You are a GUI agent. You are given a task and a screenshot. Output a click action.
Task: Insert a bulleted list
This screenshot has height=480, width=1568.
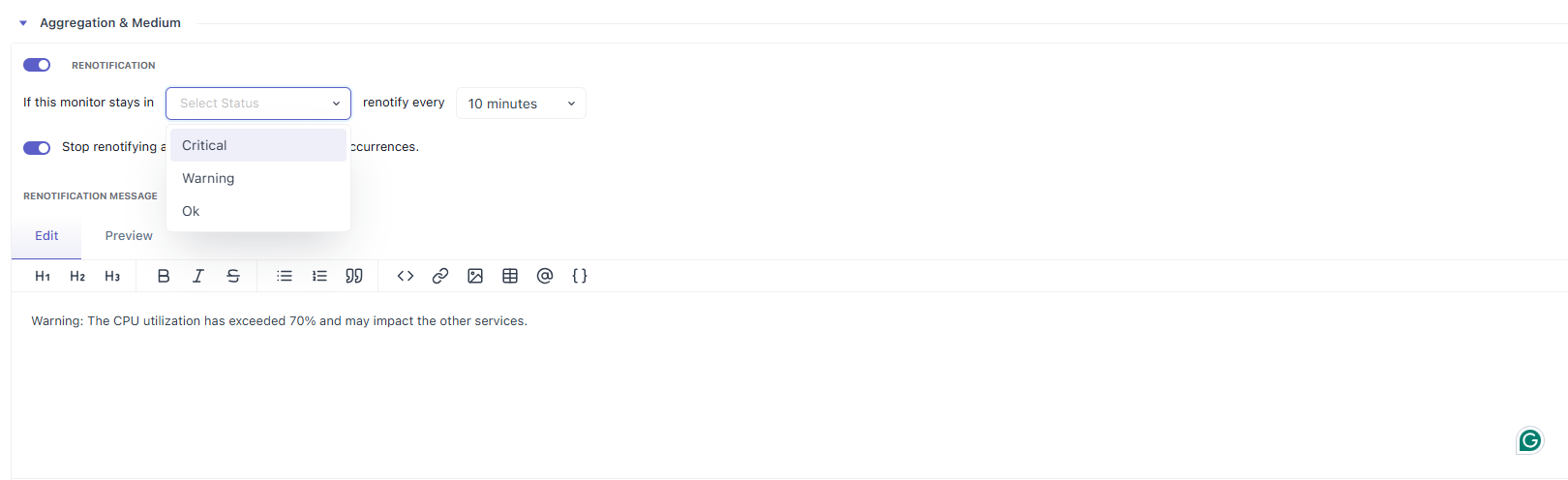pos(285,276)
